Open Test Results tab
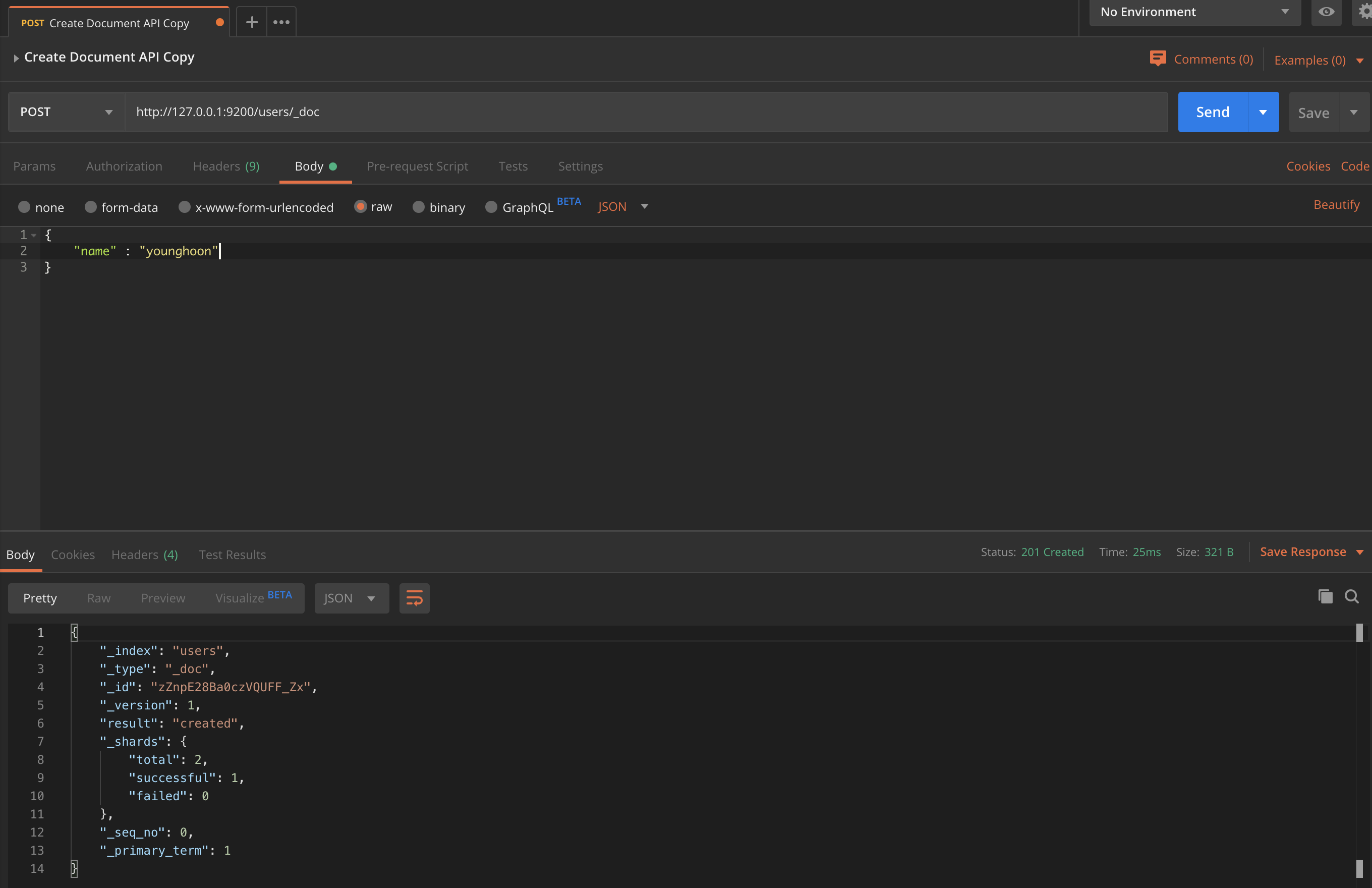This screenshot has height=888, width=1372. [x=233, y=554]
